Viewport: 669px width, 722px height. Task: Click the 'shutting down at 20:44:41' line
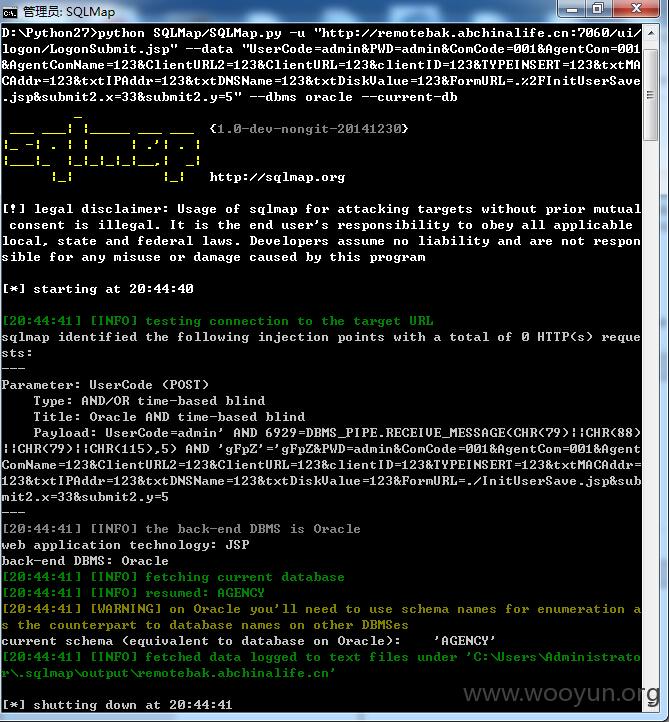(117, 705)
